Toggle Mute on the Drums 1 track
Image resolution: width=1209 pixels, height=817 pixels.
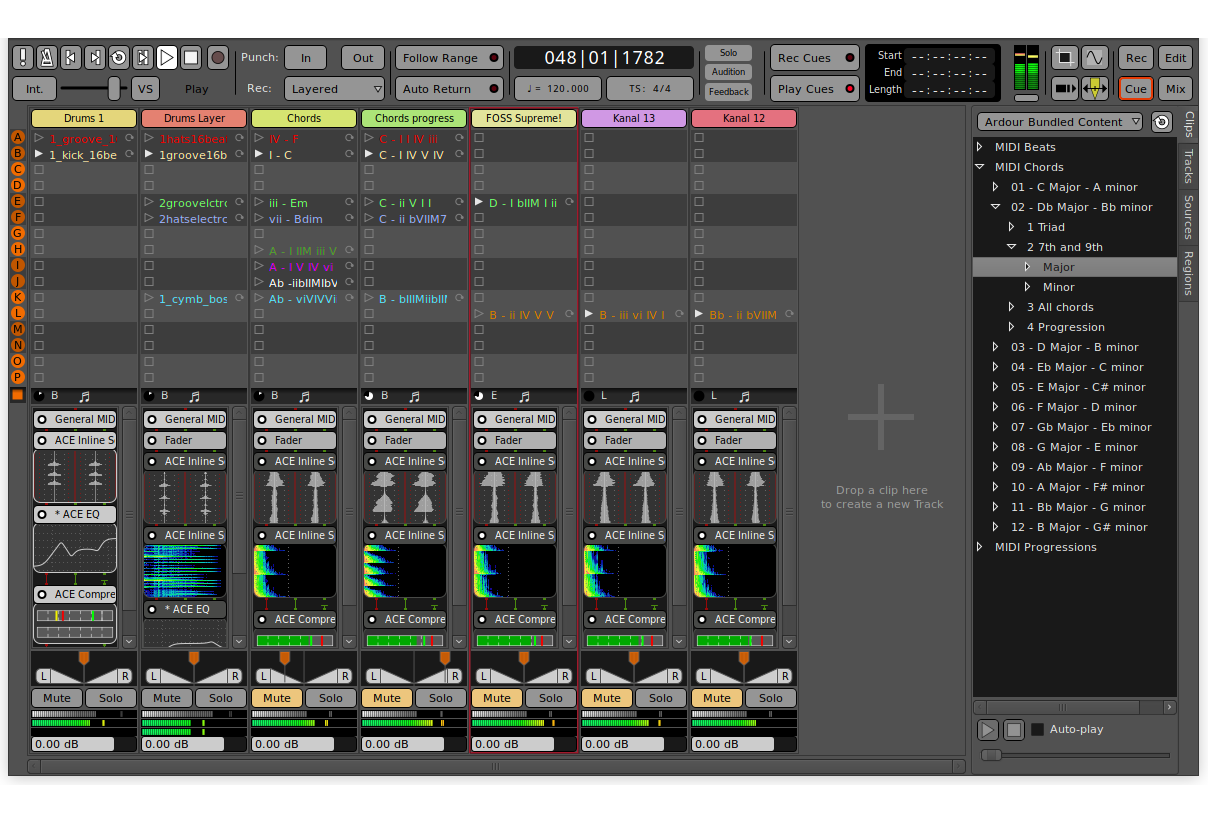click(x=57, y=698)
